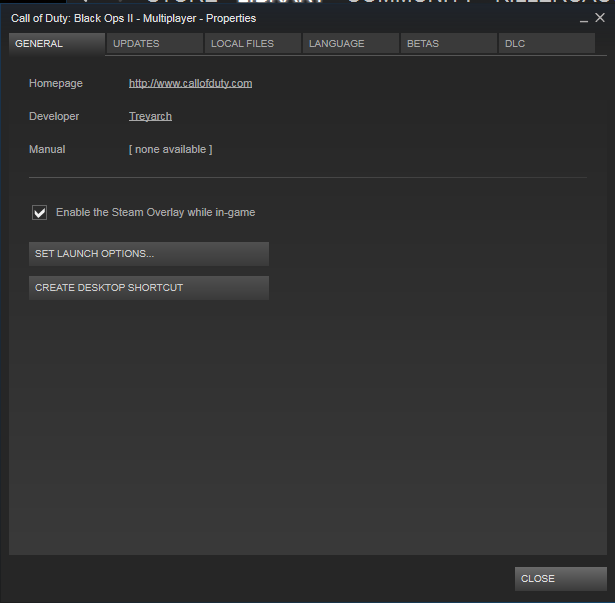
Task: Select the Language tab
Action: point(351,44)
